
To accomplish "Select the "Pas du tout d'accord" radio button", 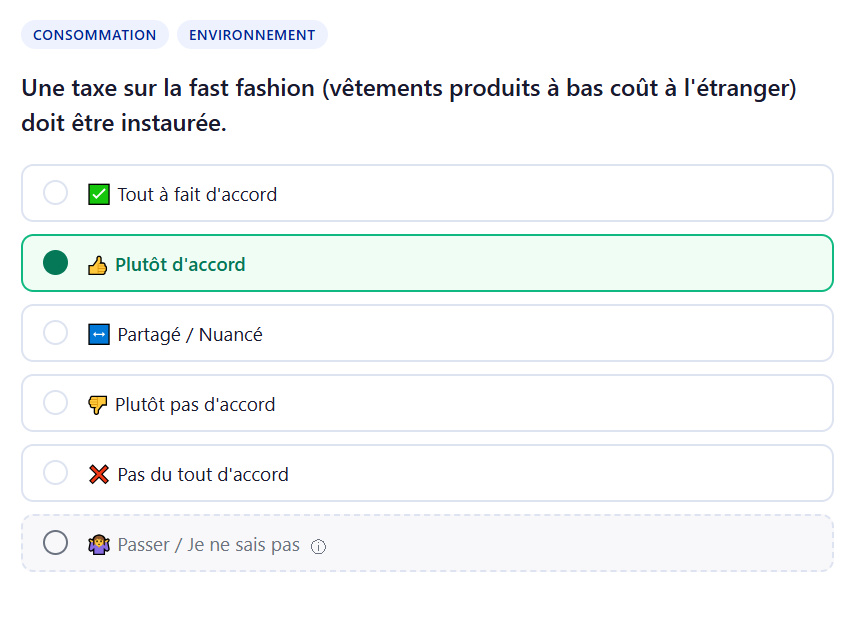I will (56, 473).
